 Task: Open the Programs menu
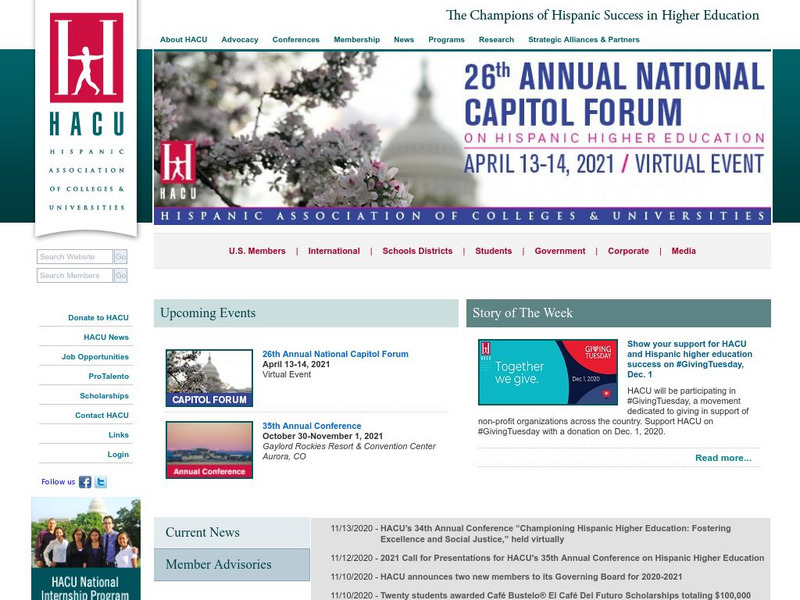pyautogui.click(x=446, y=39)
